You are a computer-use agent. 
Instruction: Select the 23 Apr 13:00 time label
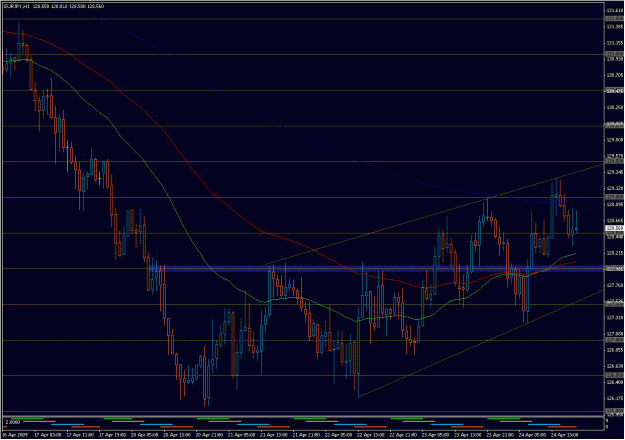(x=467, y=434)
